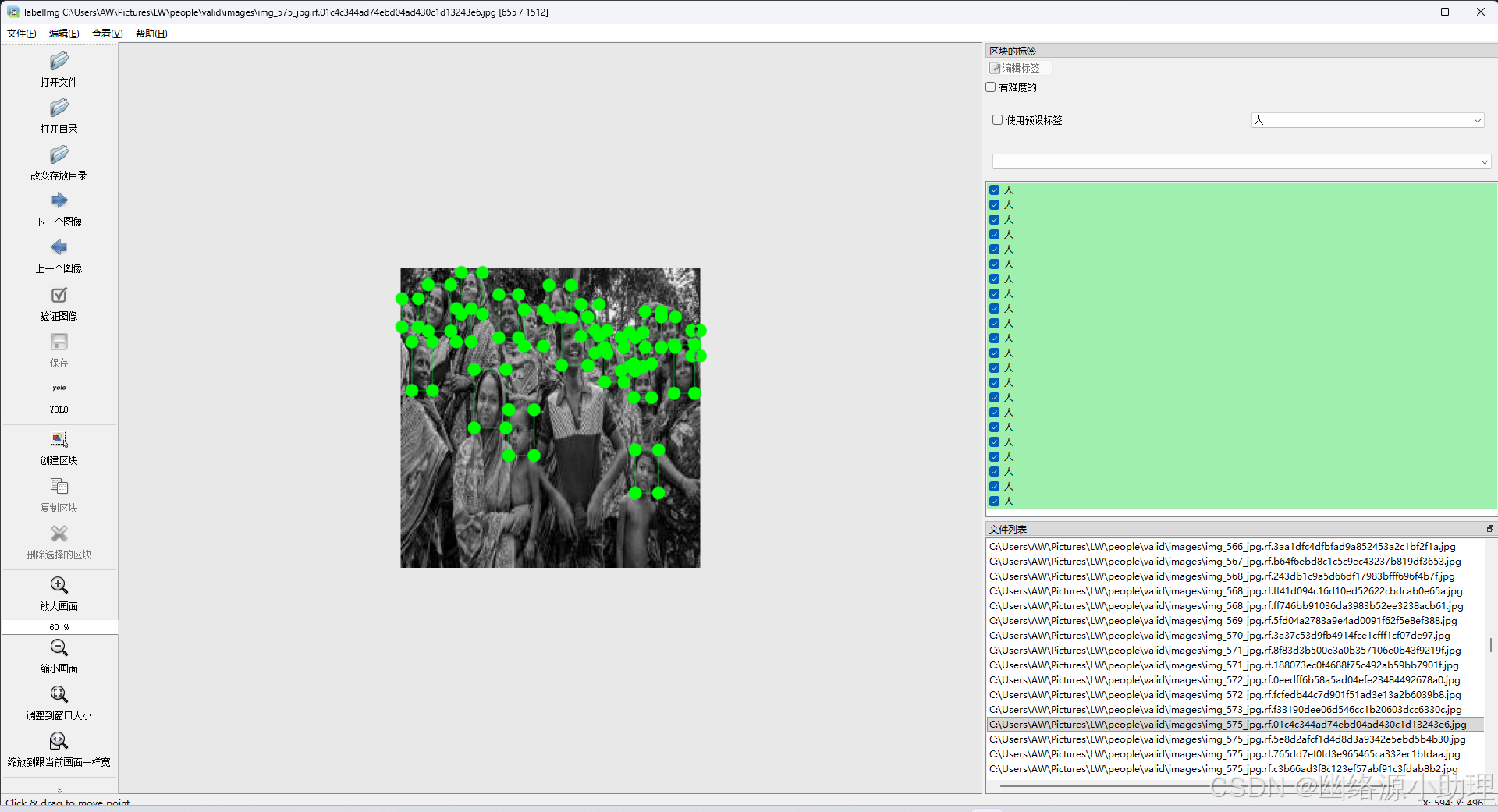Click the 编辑标签 edit label button
Viewport: 1498px width, 812px height.
(1020, 68)
